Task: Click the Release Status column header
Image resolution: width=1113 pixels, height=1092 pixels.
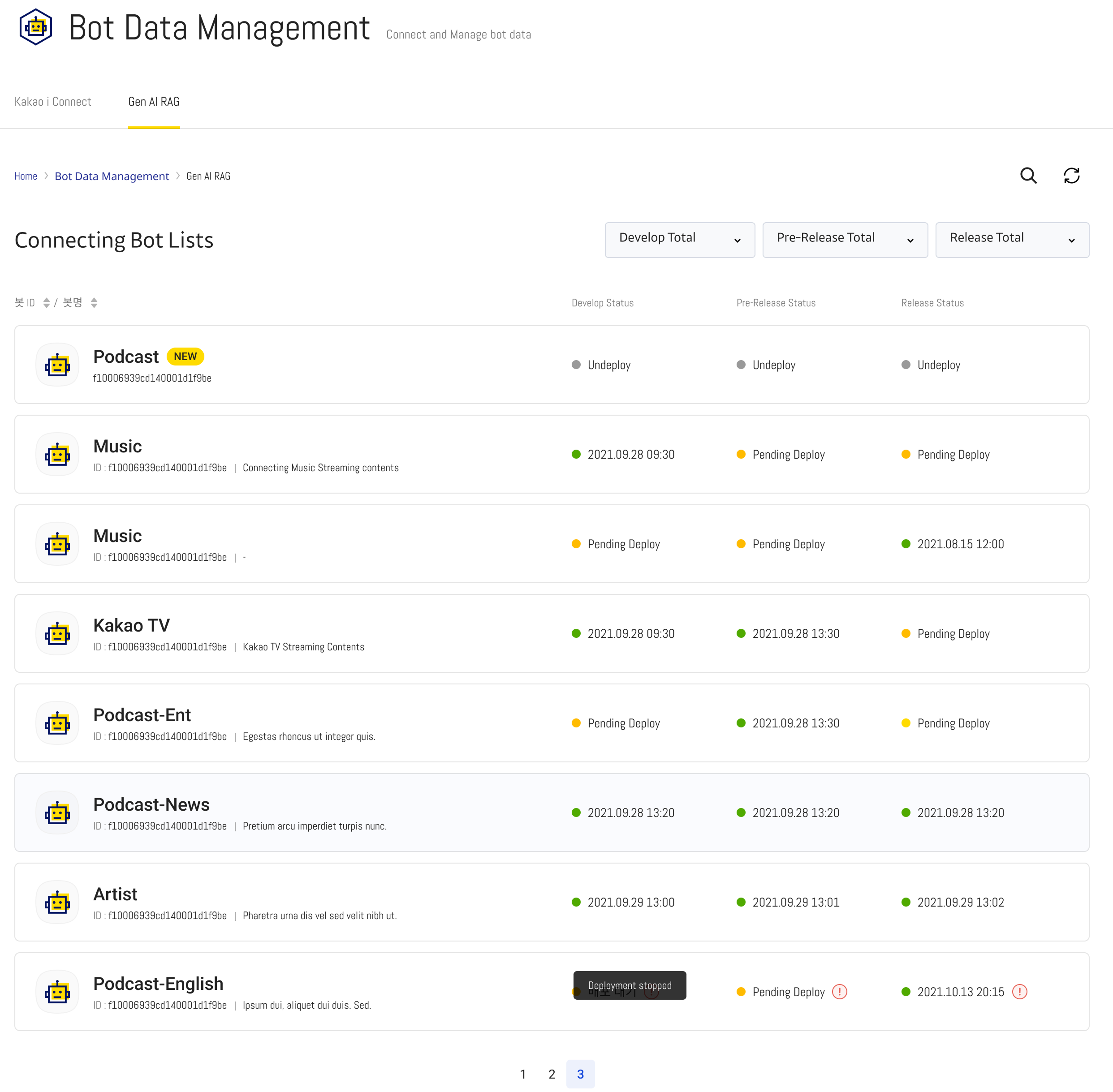Action: coord(932,303)
